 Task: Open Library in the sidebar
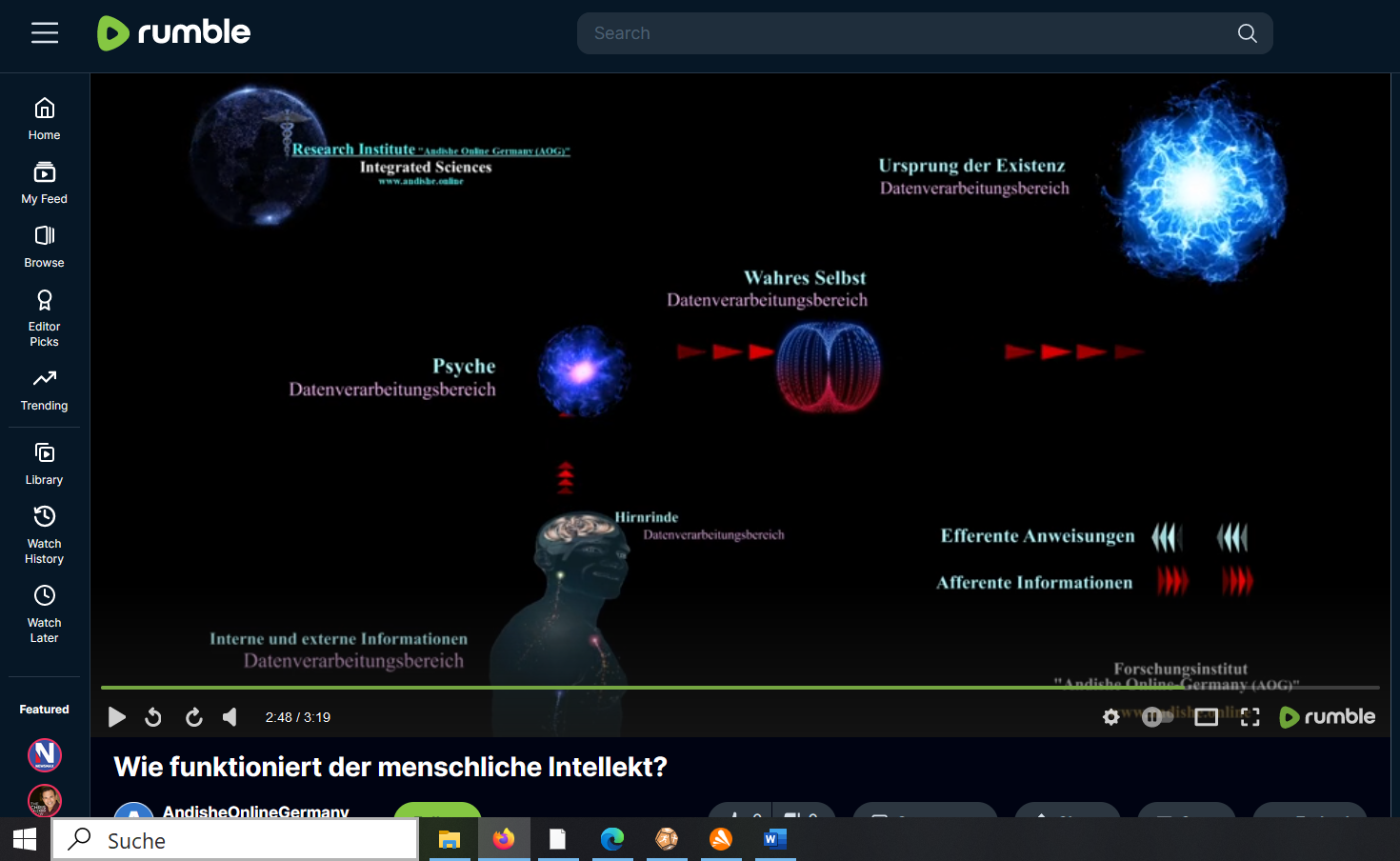(44, 464)
